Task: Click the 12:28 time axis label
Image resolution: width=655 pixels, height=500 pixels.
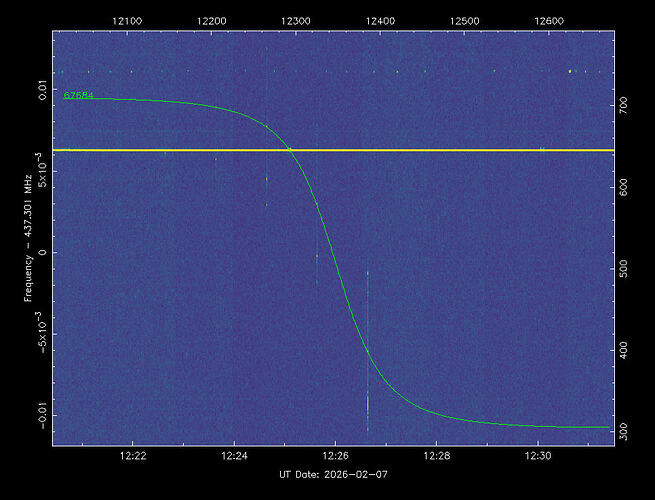Action: (437, 456)
